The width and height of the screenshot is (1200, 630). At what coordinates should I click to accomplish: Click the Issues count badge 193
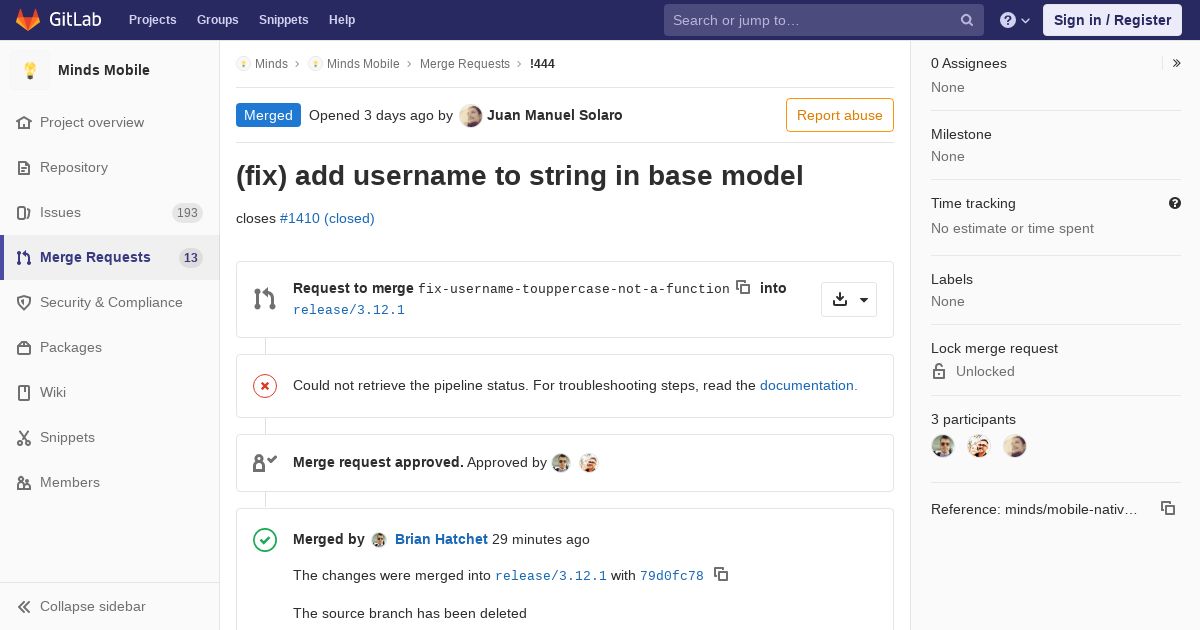[187, 213]
